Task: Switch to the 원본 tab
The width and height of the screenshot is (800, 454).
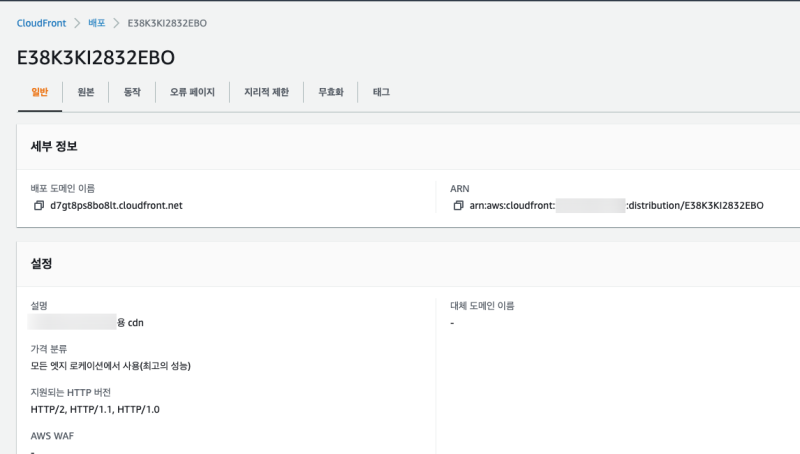Action: click(x=86, y=92)
